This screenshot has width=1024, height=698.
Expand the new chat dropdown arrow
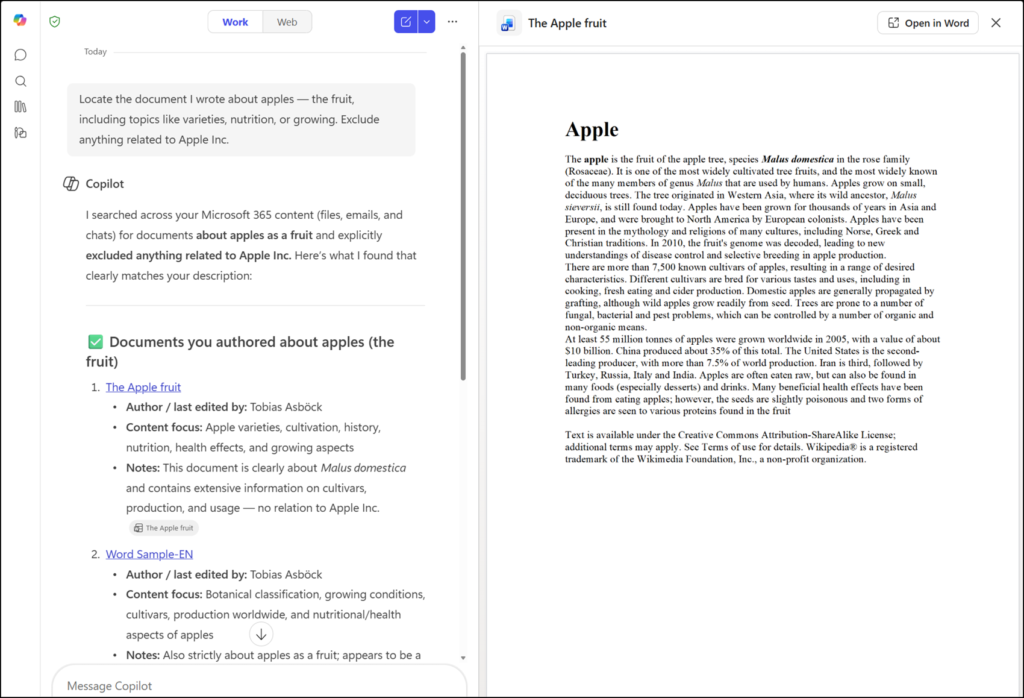pyautogui.click(x=426, y=22)
